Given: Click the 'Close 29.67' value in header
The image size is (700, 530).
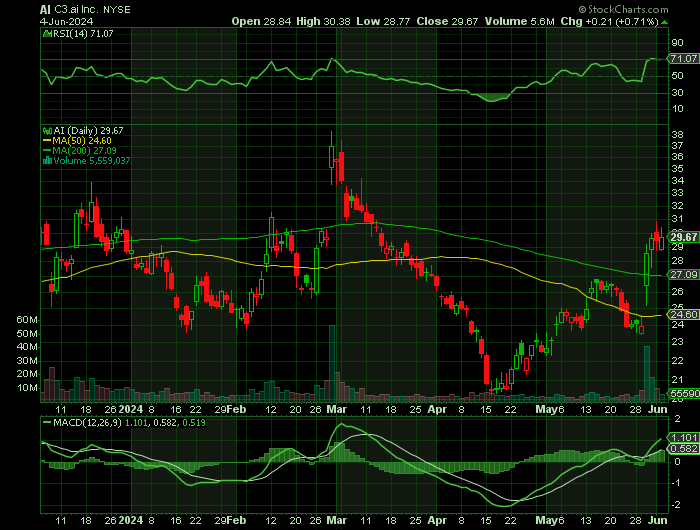Looking at the screenshot, I should tap(447, 21).
